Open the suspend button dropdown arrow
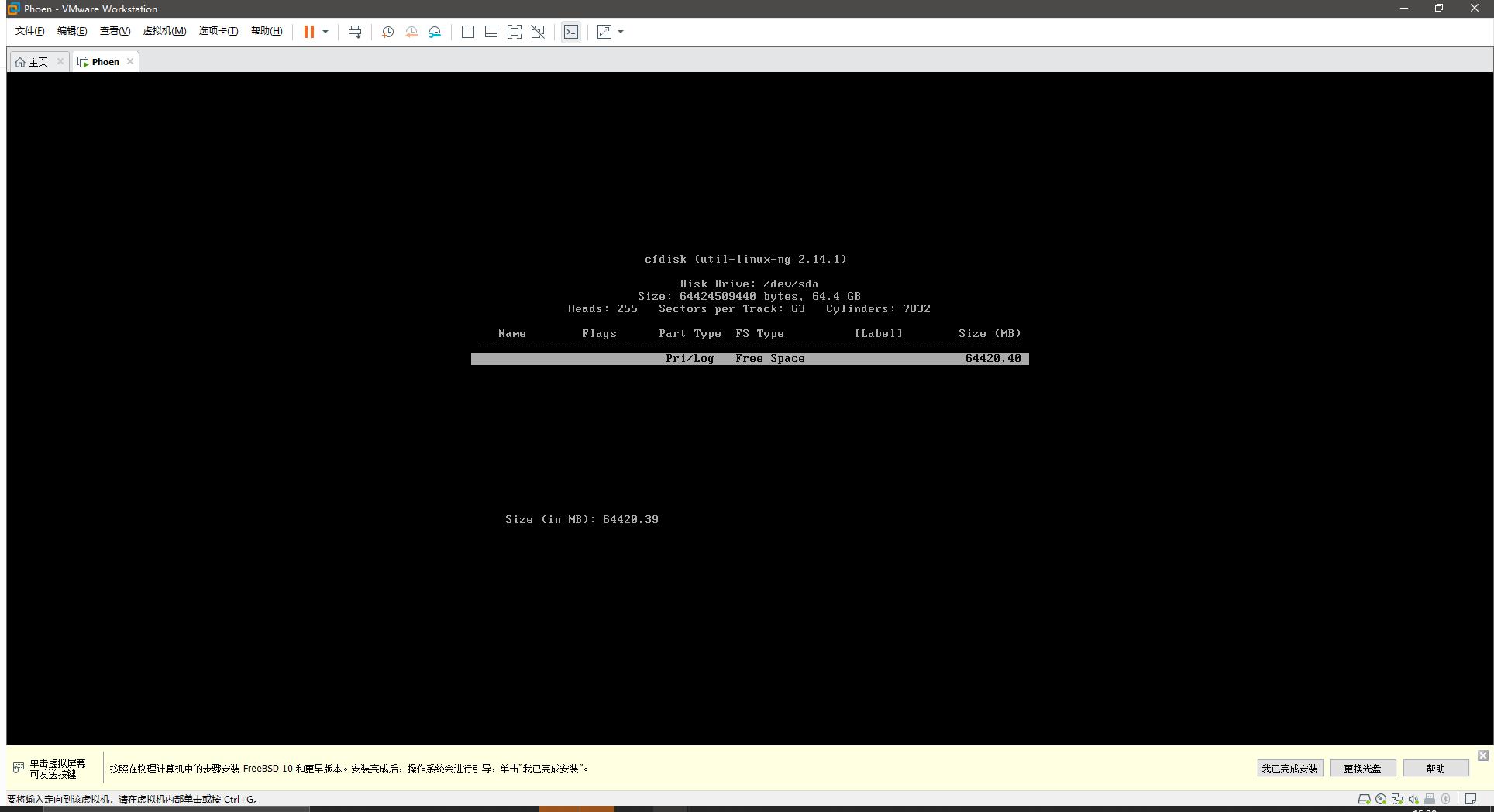Screen dimensions: 1494x812 (325, 32)
